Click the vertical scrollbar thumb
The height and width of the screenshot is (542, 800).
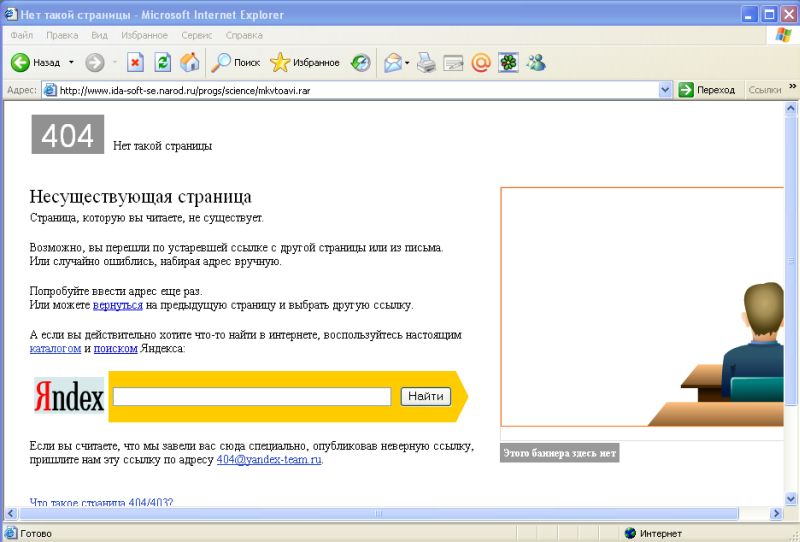(x=791, y=260)
